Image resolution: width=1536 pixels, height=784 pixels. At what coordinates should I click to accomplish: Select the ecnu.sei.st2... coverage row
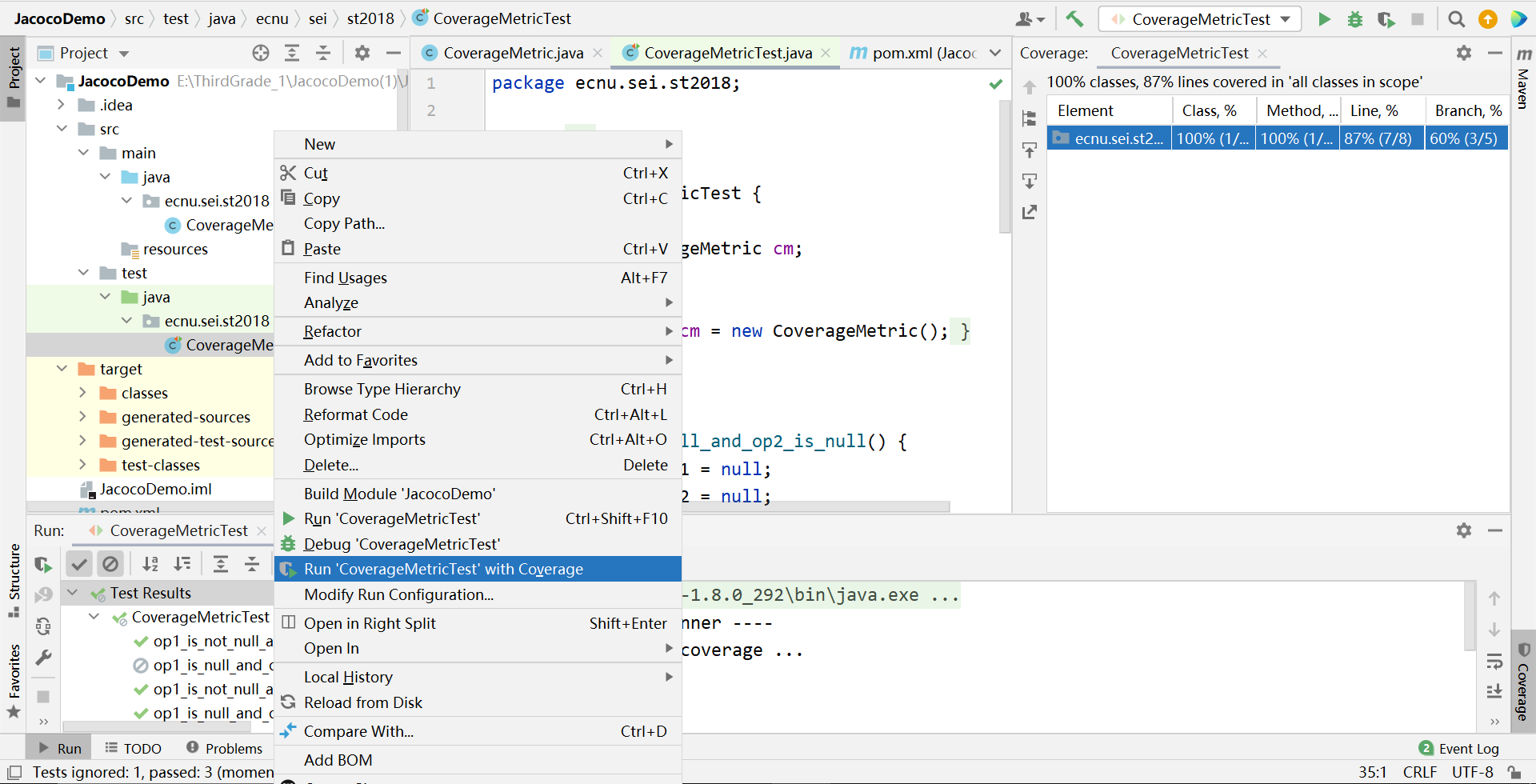point(1278,138)
